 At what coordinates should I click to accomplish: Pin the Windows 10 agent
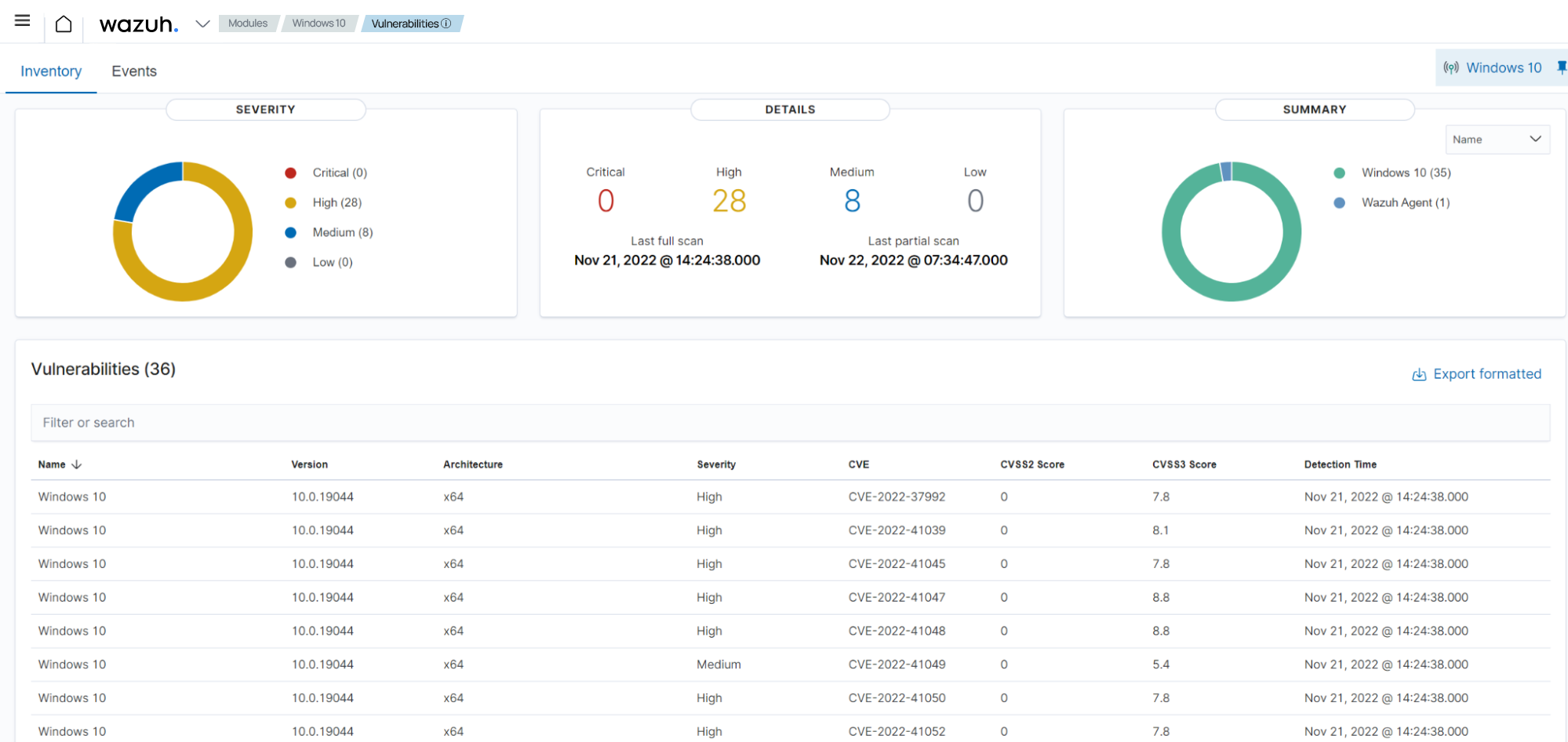1562,68
